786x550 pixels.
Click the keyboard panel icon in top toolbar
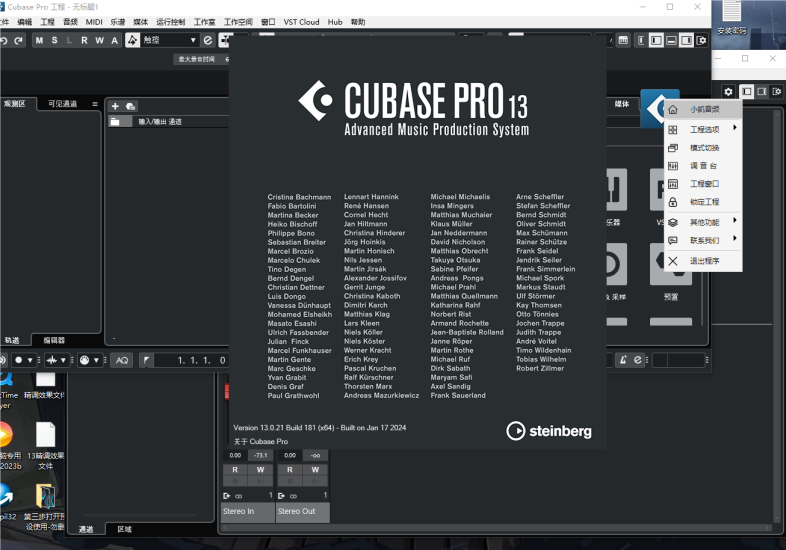click(623, 40)
